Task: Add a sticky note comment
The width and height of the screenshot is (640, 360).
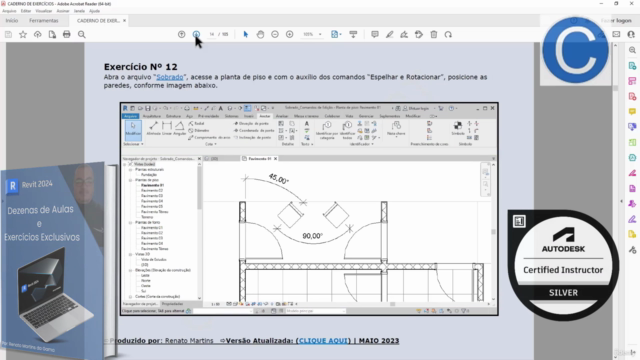Action: click(x=375, y=35)
